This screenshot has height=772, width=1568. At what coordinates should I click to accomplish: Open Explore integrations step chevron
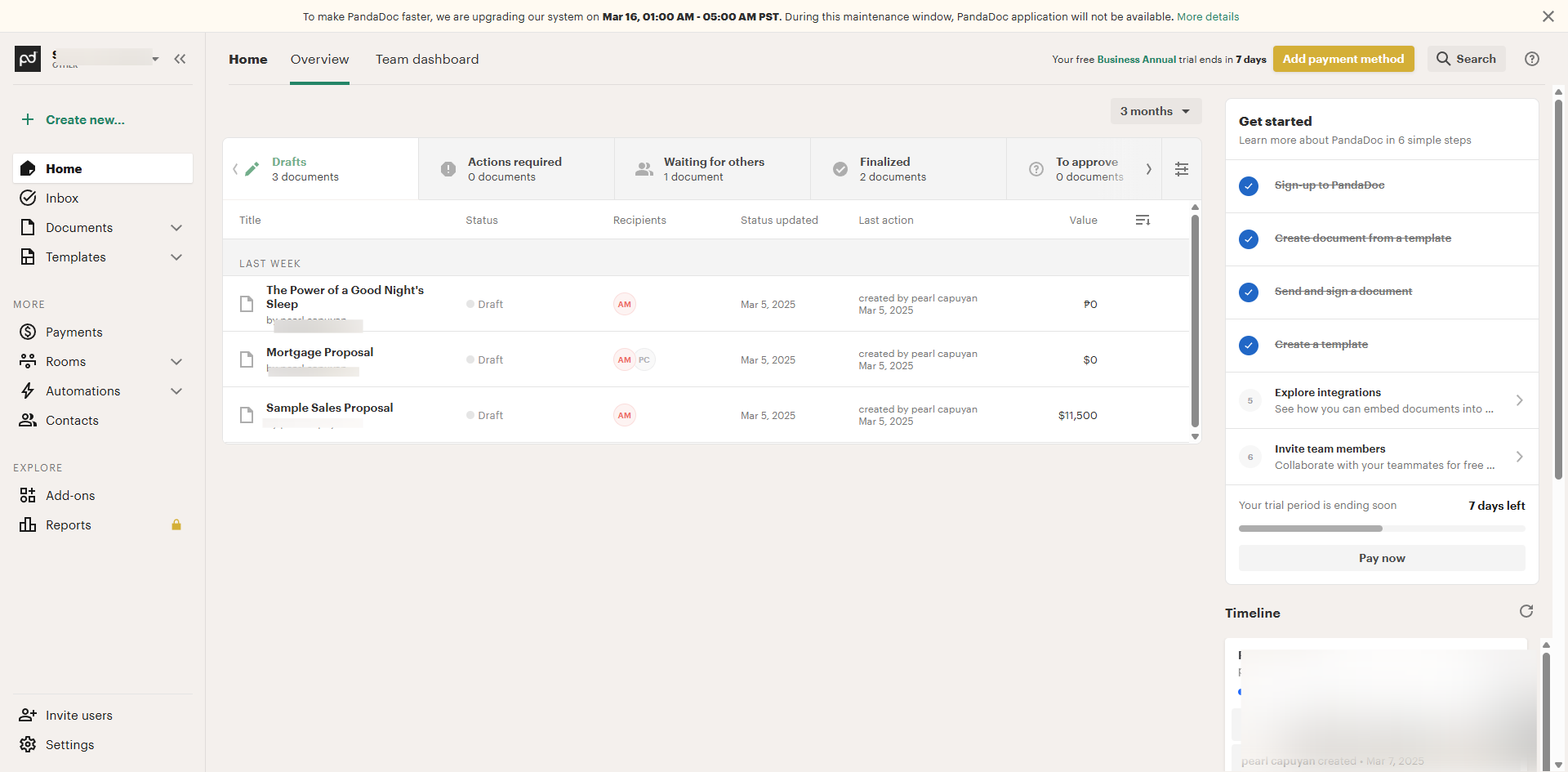click(x=1519, y=400)
